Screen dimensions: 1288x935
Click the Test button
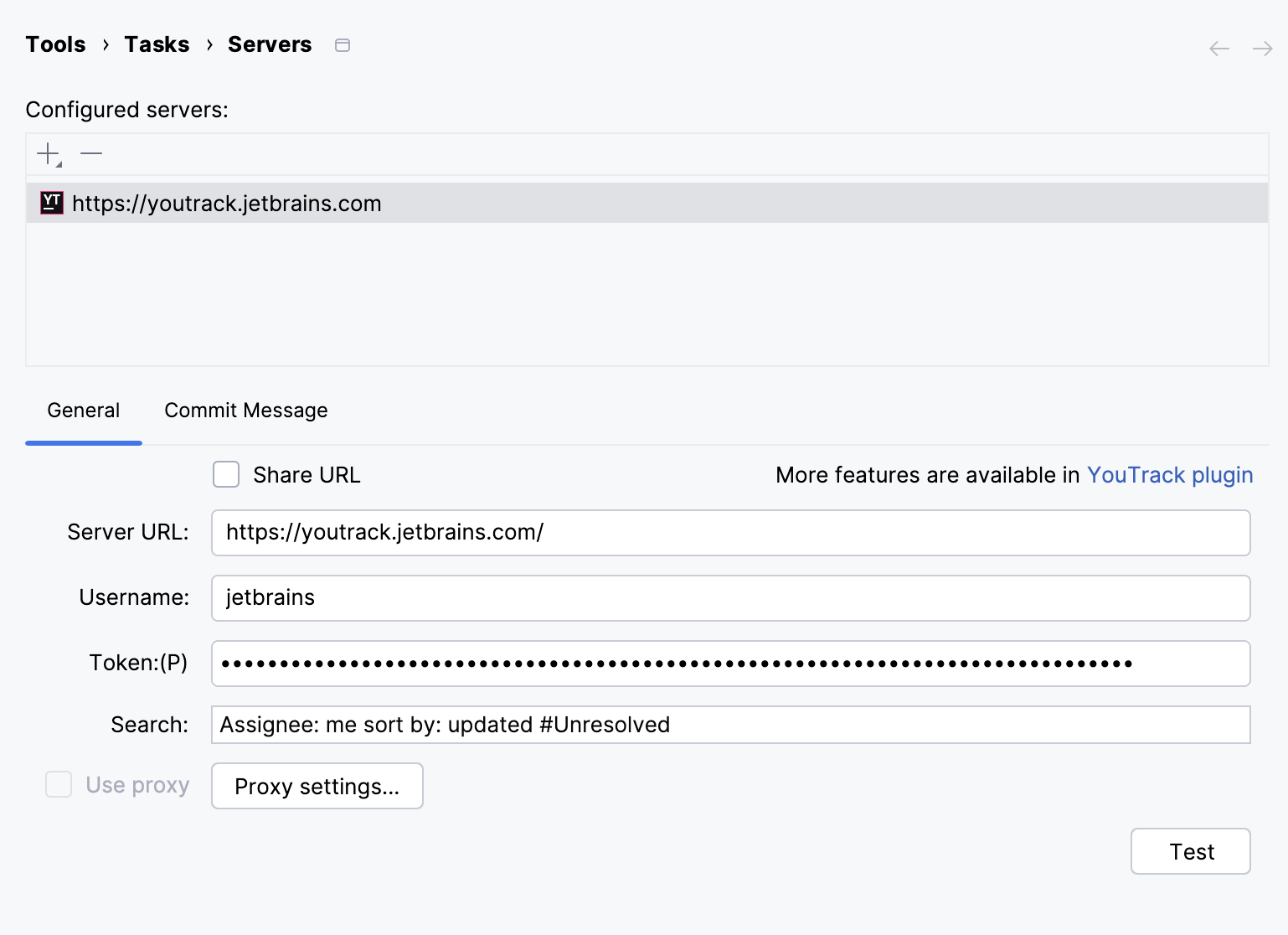(1191, 851)
